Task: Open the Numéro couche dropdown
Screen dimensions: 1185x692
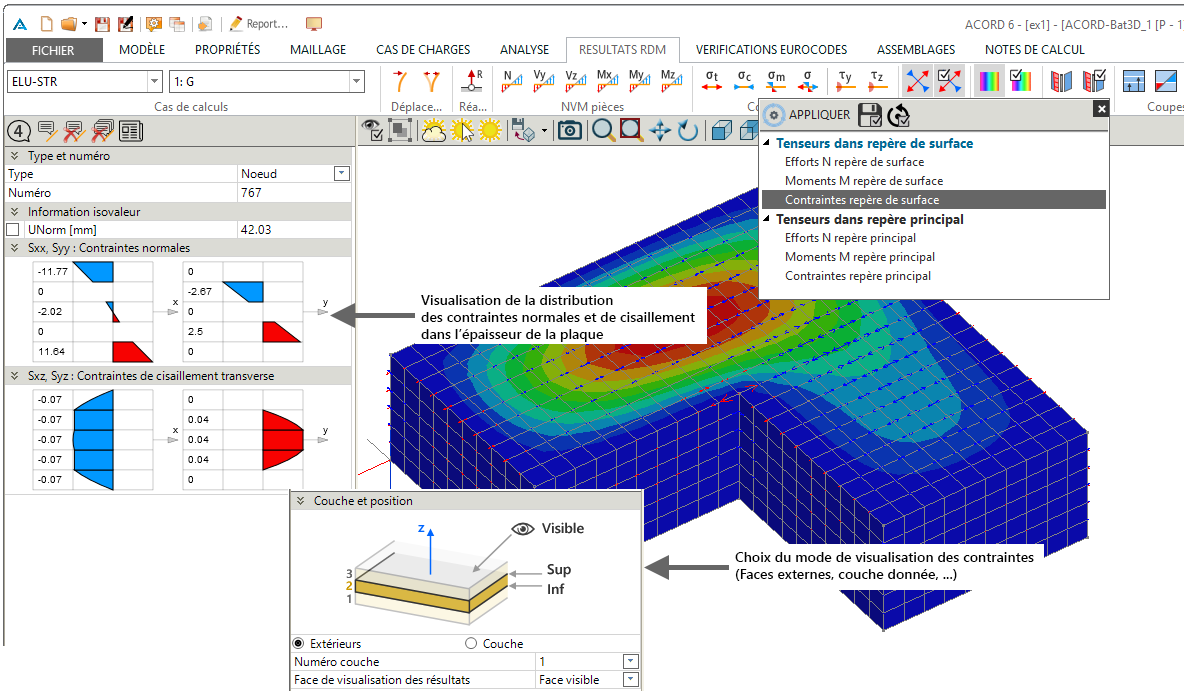Action: [630, 662]
